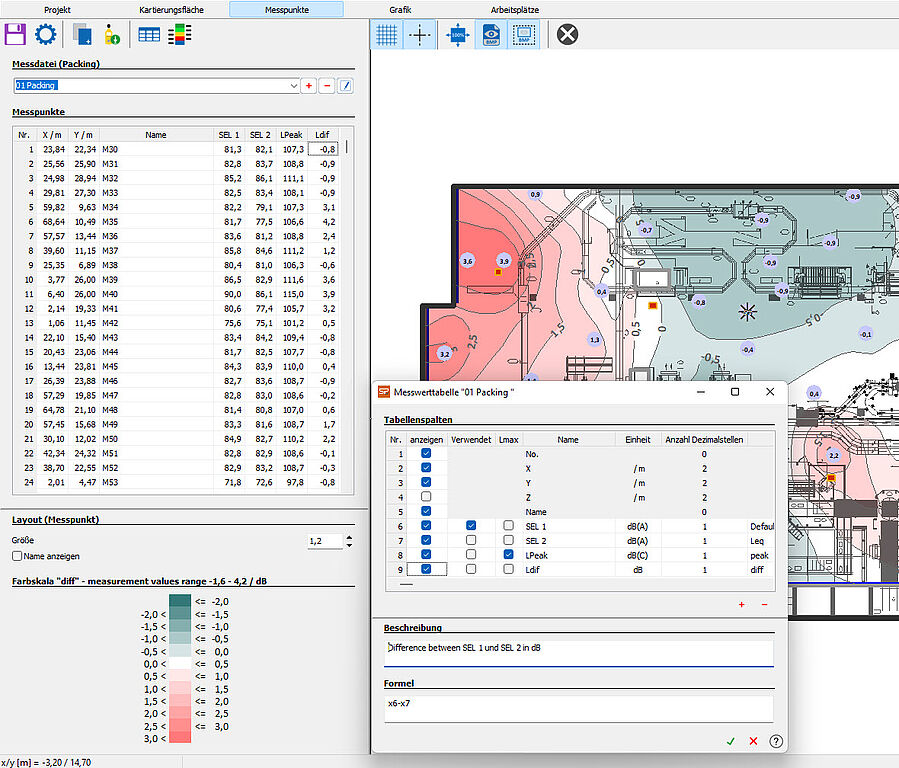Increase the Größe value with up arrow
Viewport: 899px width, 768px height.
348,537
